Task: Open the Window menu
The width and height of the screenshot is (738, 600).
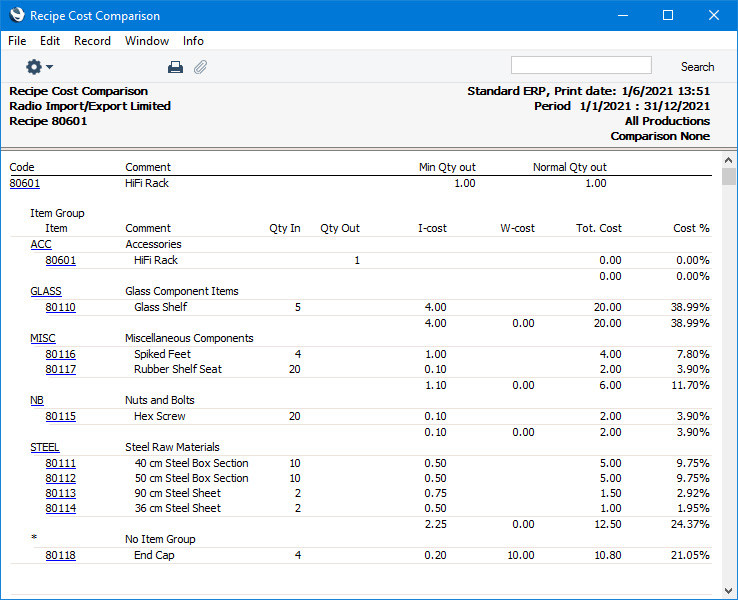Action: 147,41
